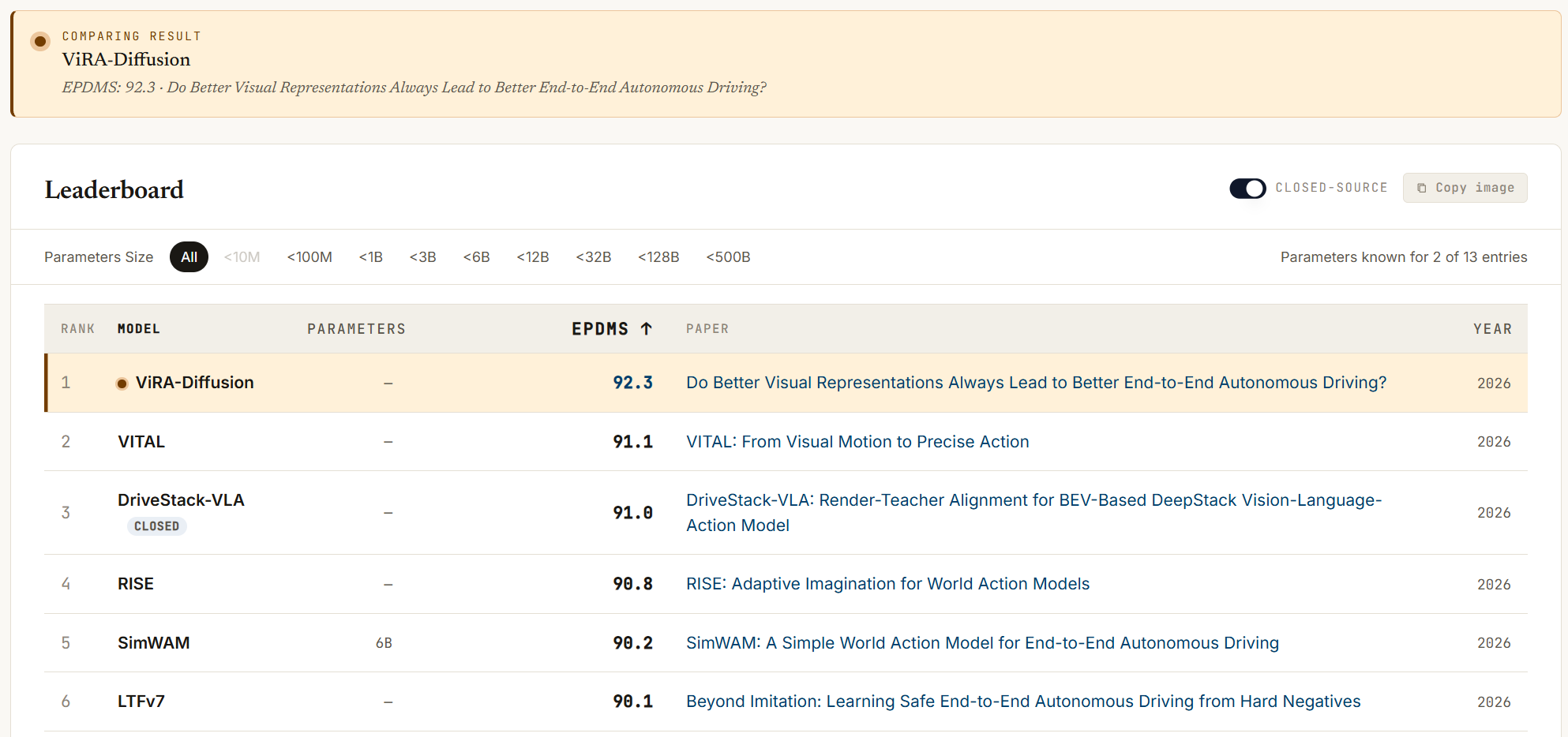This screenshot has height=737, width=1568.
Task: Open the RISE: Adaptive Imagination paper link
Action: tap(887, 584)
